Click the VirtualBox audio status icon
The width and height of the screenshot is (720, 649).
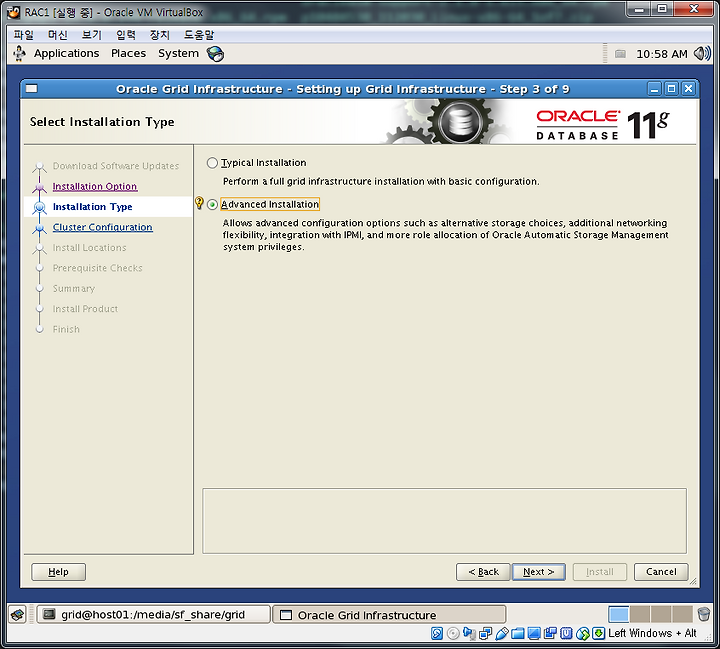[x=469, y=633]
